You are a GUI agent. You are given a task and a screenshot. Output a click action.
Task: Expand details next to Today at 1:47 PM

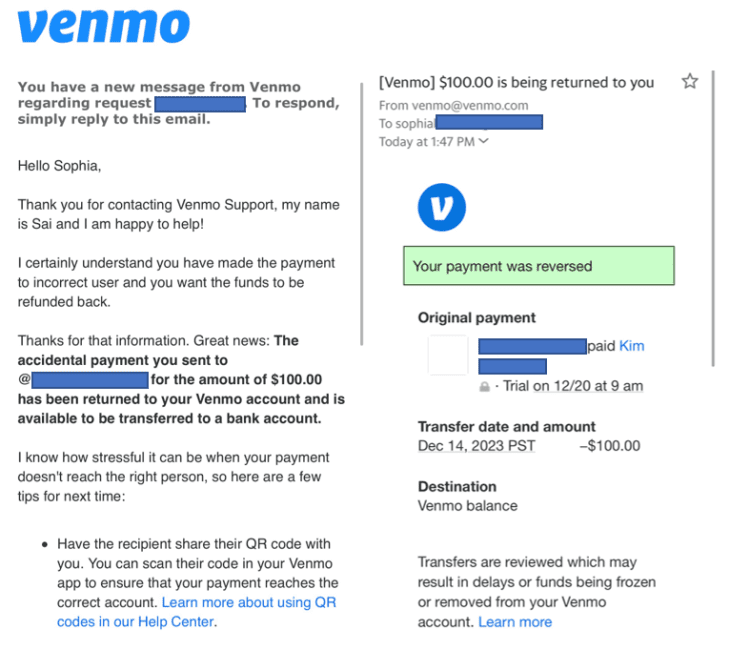pos(485,142)
